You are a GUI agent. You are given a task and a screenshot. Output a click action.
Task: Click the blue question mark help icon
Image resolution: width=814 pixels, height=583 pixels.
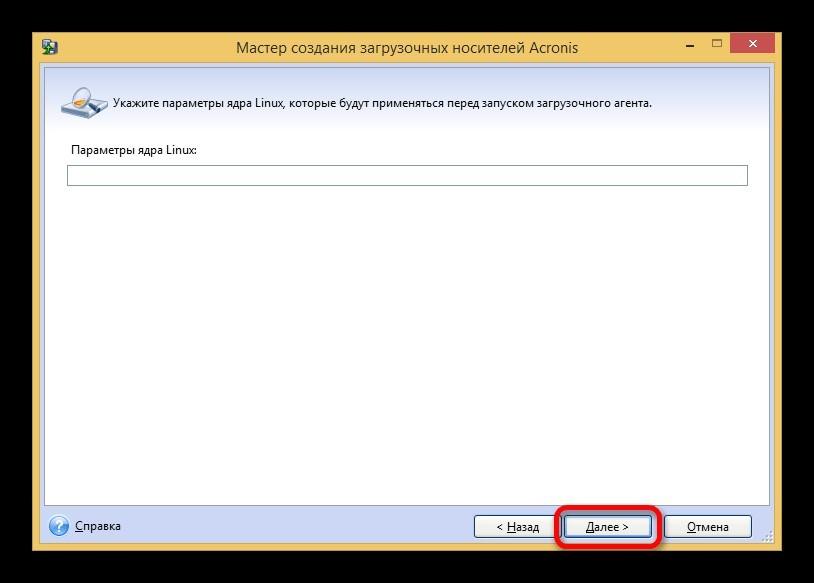(x=59, y=526)
